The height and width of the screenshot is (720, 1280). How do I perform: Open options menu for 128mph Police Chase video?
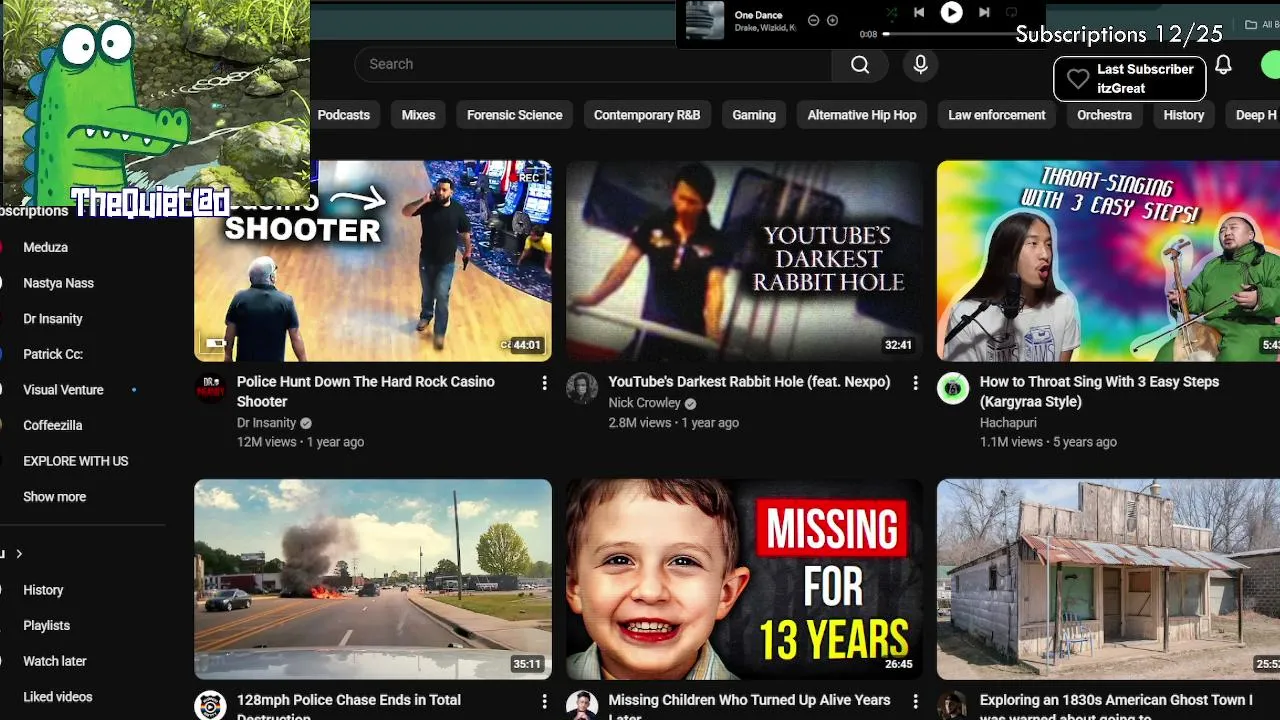click(x=544, y=702)
